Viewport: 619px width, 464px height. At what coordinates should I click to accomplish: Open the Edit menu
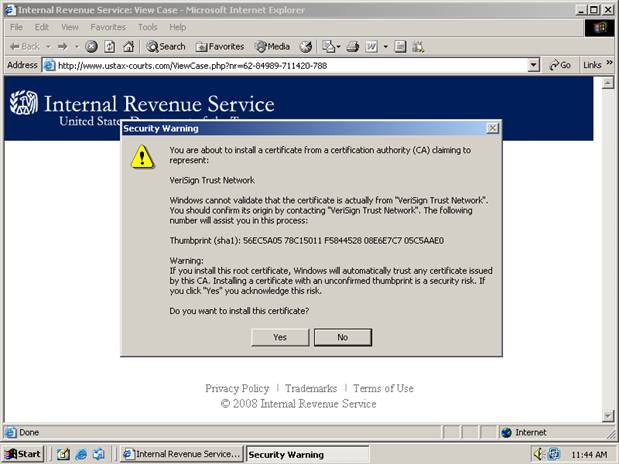click(x=41, y=27)
